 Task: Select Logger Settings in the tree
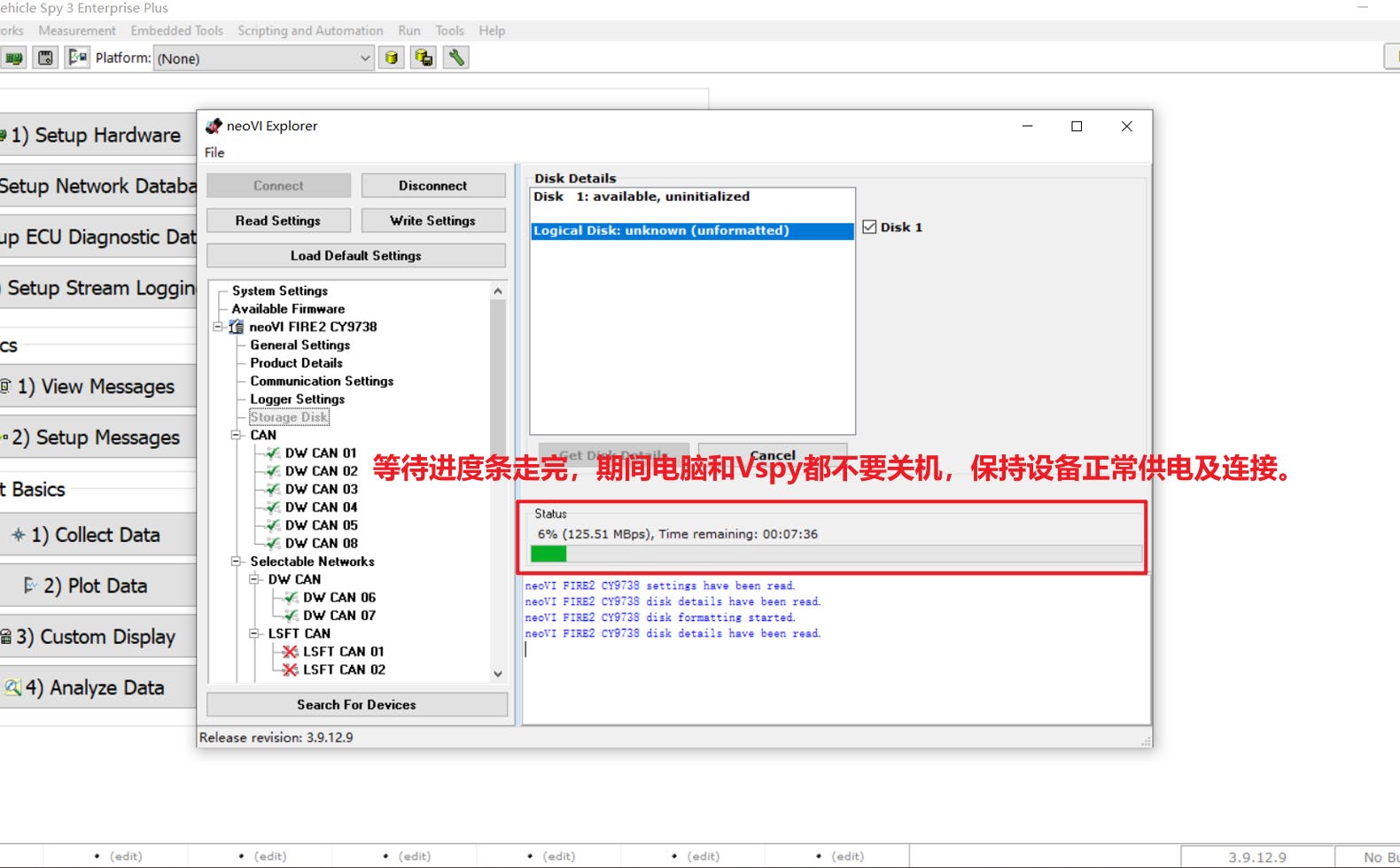(298, 399)
